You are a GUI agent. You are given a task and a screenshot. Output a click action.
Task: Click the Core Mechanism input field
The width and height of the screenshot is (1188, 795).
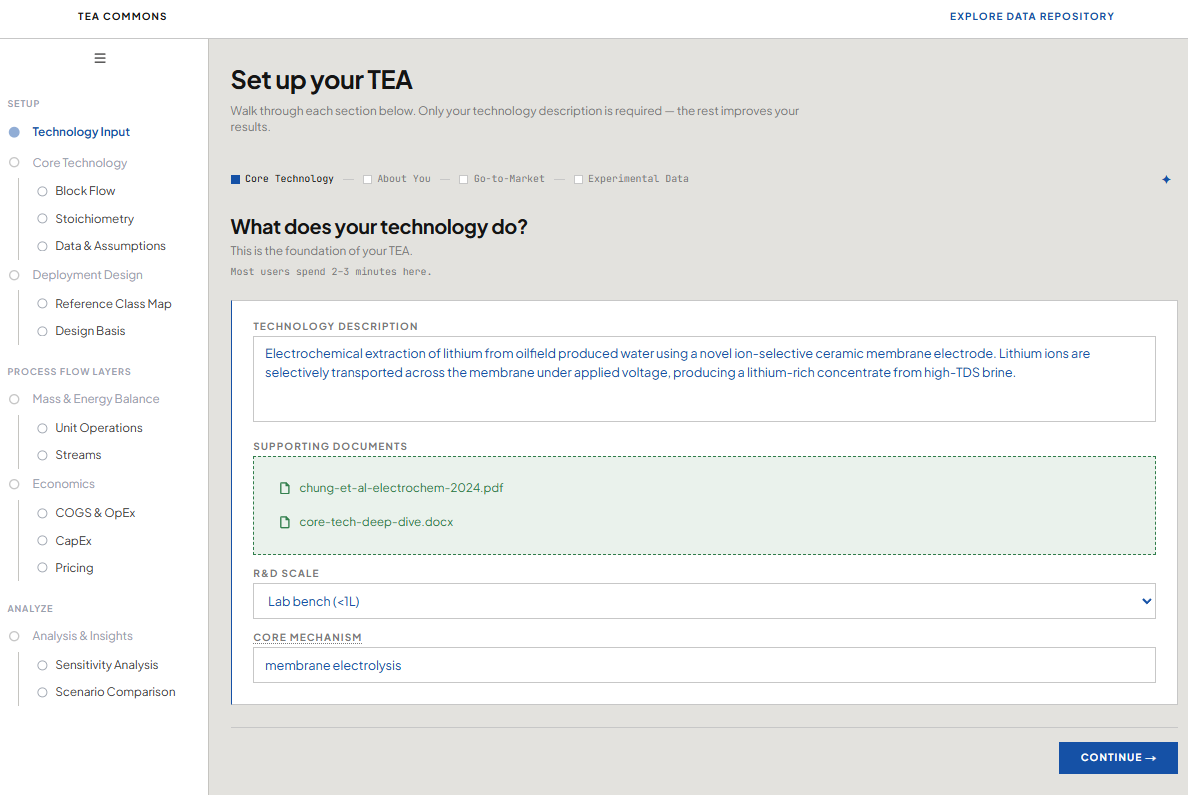(704, 665)
